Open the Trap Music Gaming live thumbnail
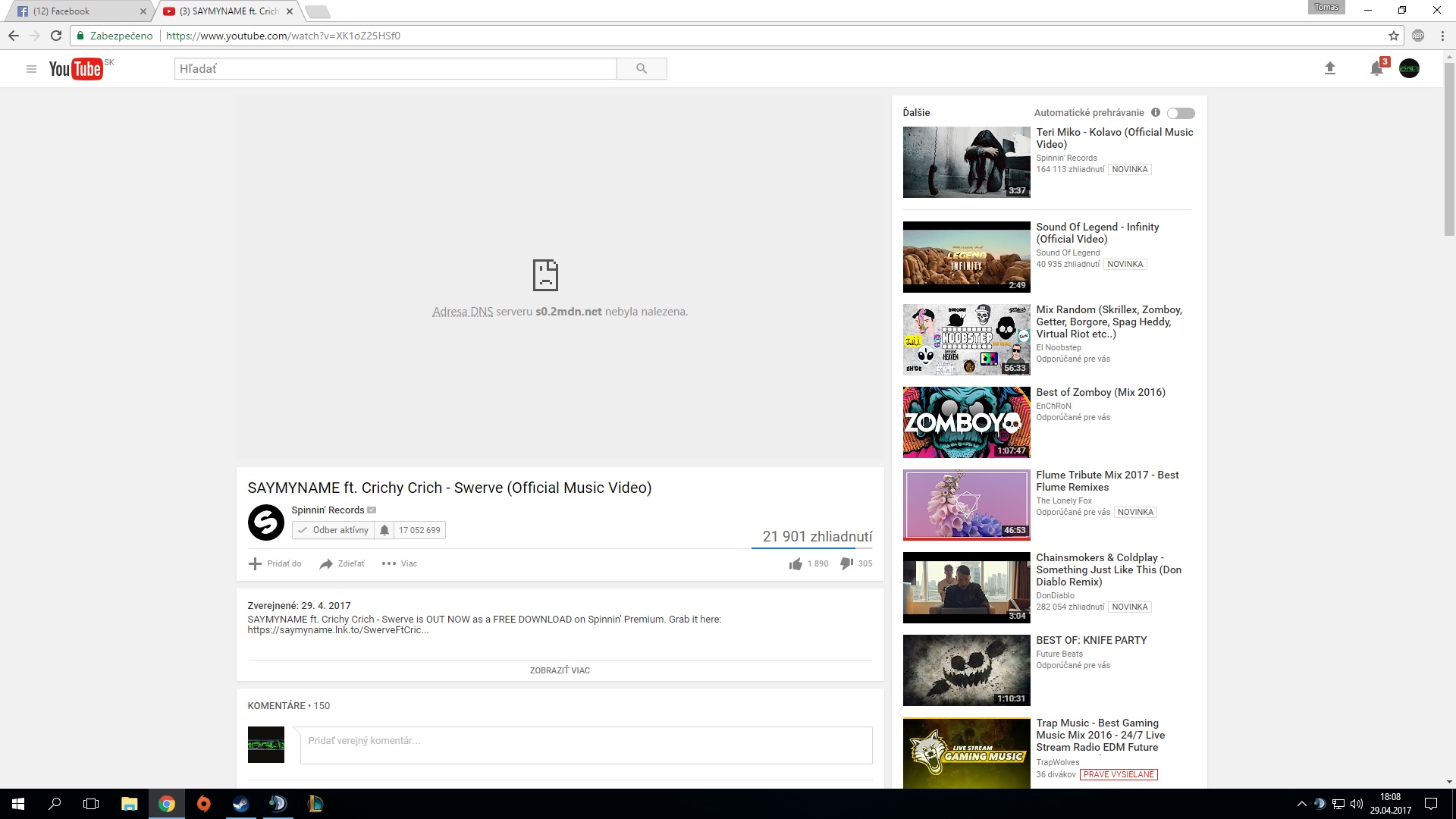 [966, 753]
